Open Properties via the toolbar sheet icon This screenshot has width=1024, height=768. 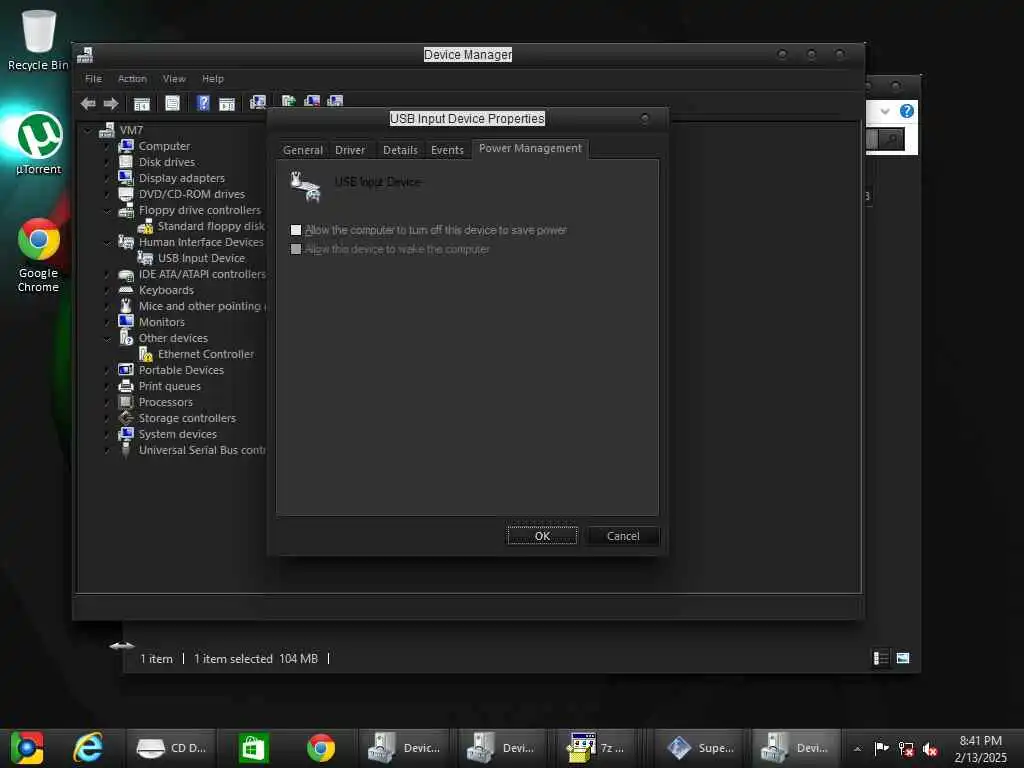click(172, 103)
